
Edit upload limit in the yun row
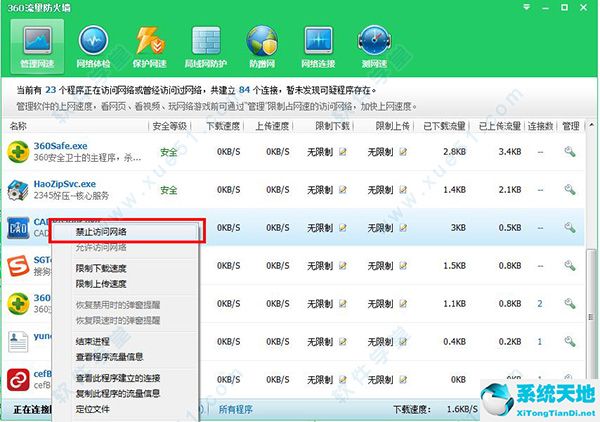click(403, 341)
